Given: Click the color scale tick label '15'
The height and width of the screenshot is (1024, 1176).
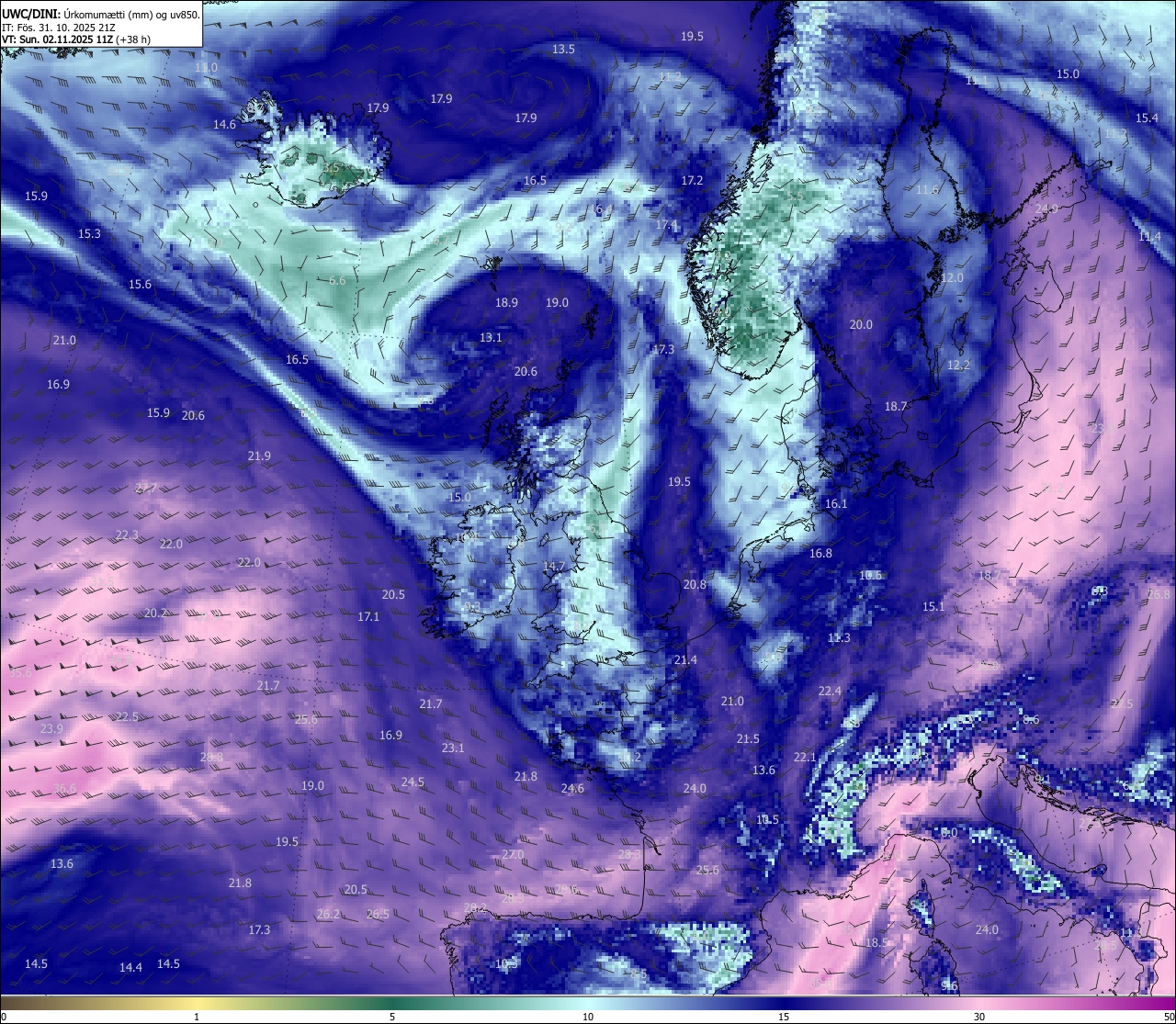Looking at the screenshot, I should point(784,1017).
